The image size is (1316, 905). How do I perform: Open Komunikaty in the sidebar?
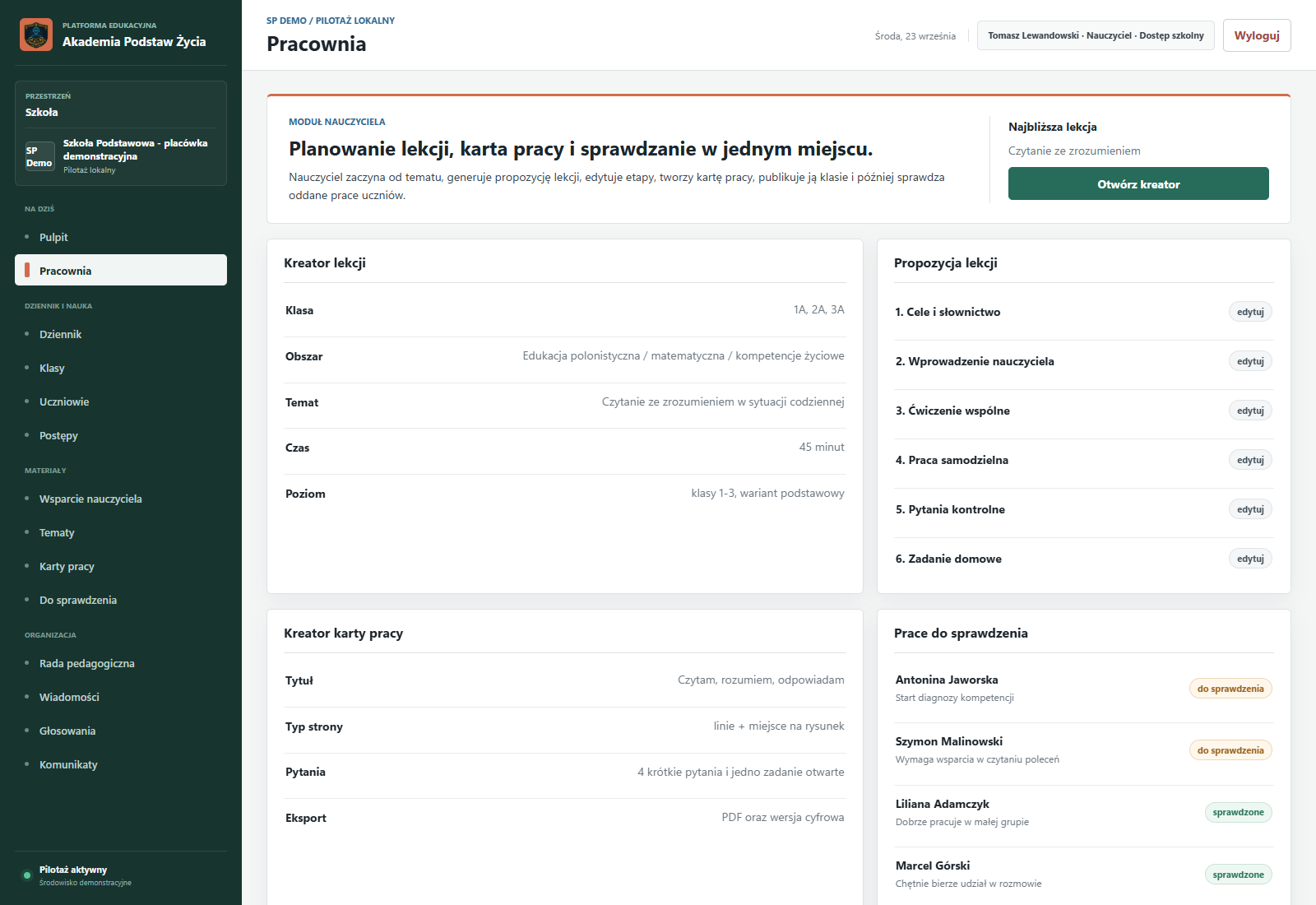click(121, 764)
